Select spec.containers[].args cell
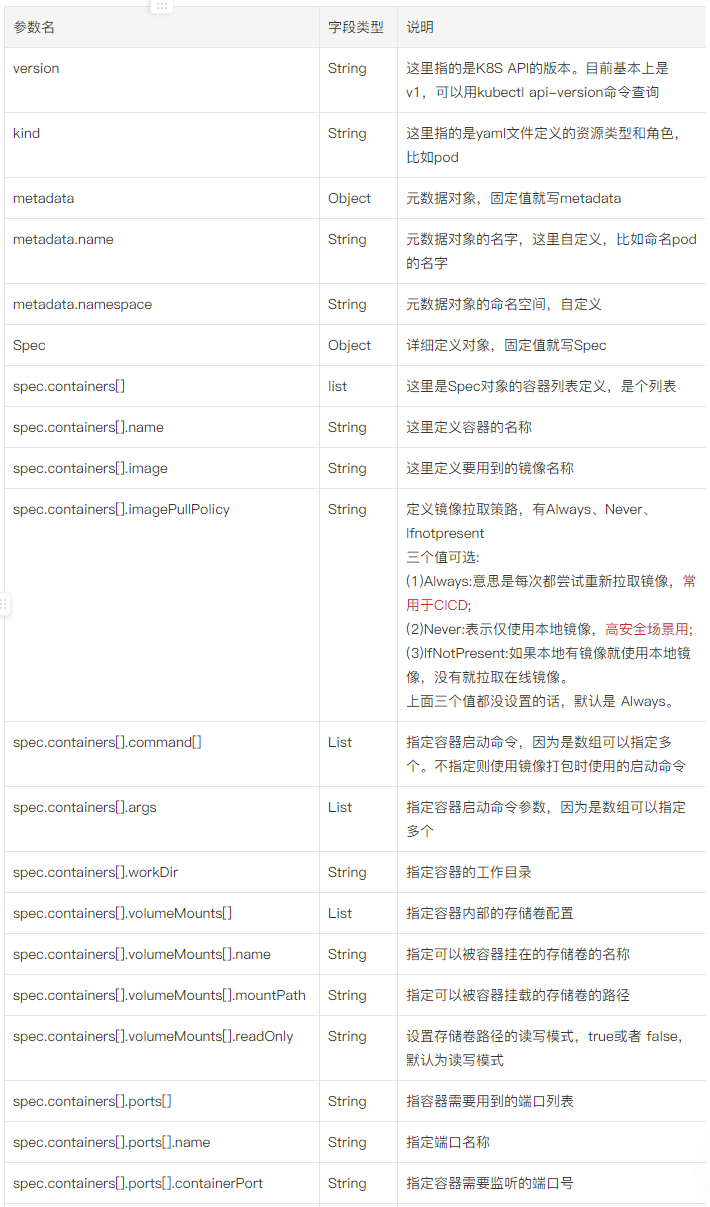Image resolution: width=710 pixels, height=1207 pixels. point(162,819)
